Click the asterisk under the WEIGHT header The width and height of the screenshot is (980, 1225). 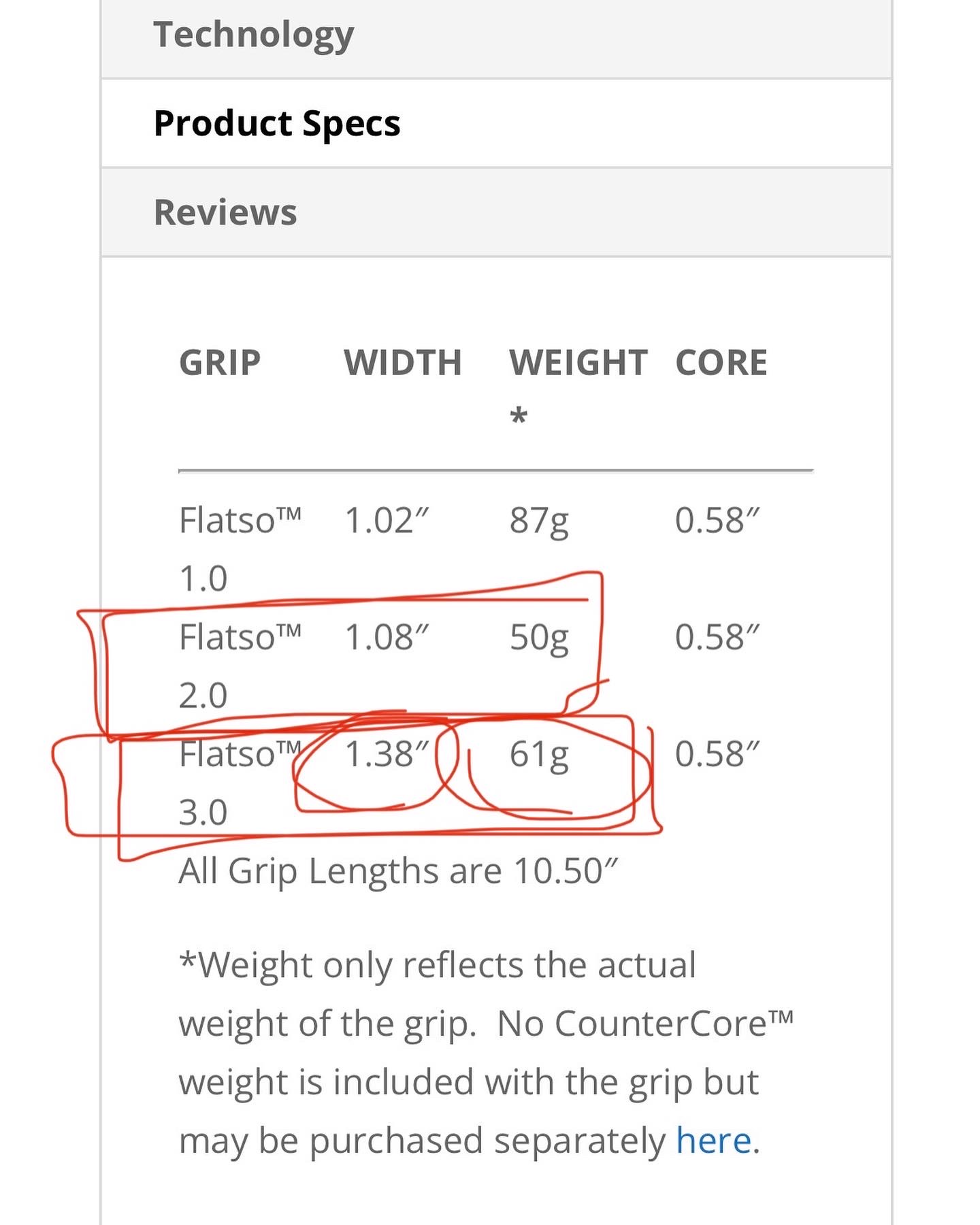[519, 415]
